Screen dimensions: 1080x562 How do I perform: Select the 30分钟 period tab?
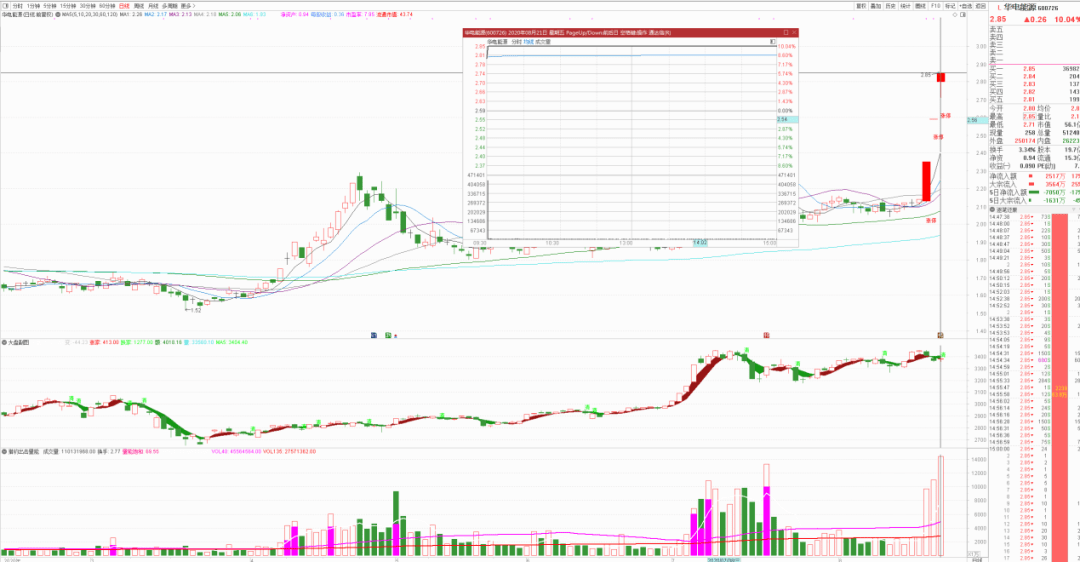(87, 6)
